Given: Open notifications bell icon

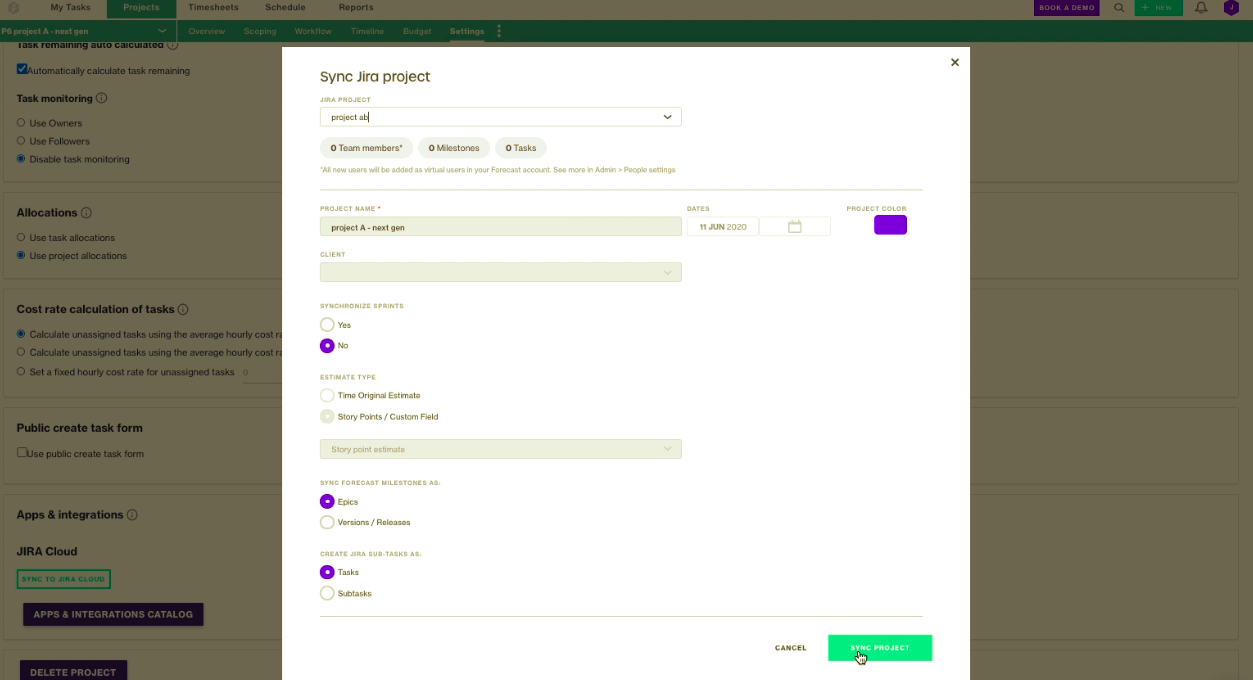Looking at the screenshot, I should (x=1201, y=8).
